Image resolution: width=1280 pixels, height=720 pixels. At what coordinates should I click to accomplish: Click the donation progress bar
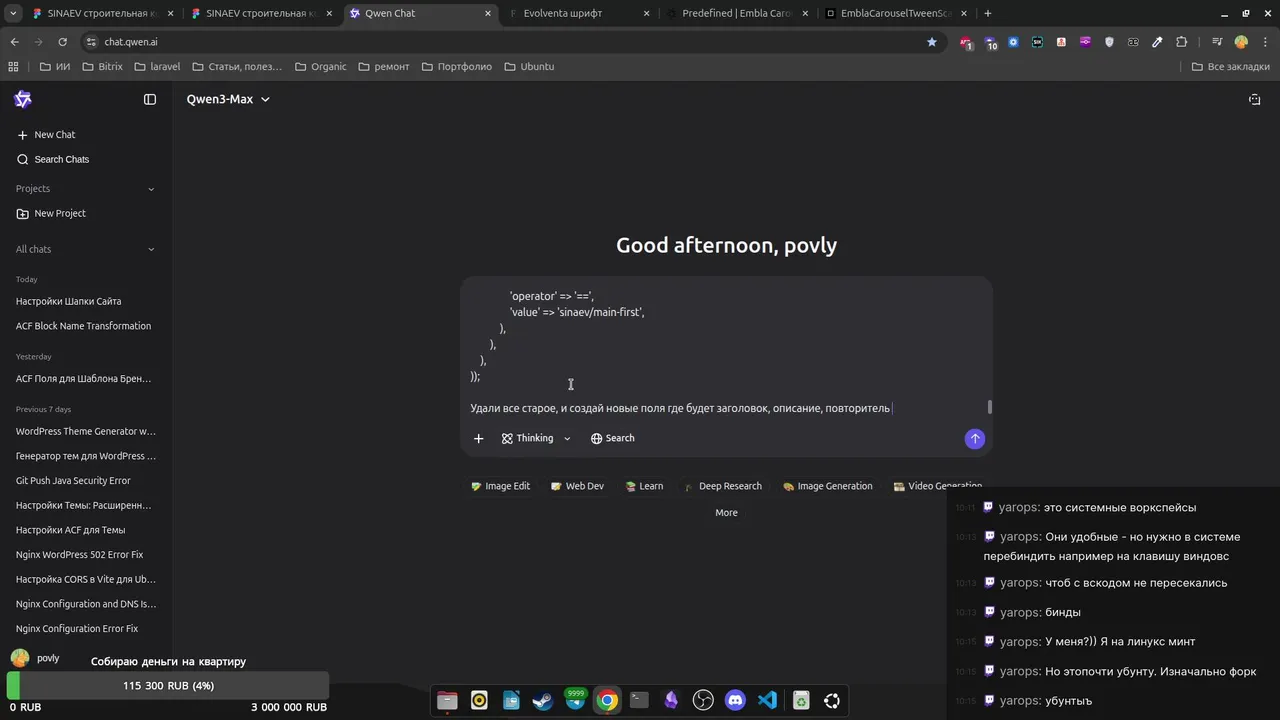click(x=168, y=686)
